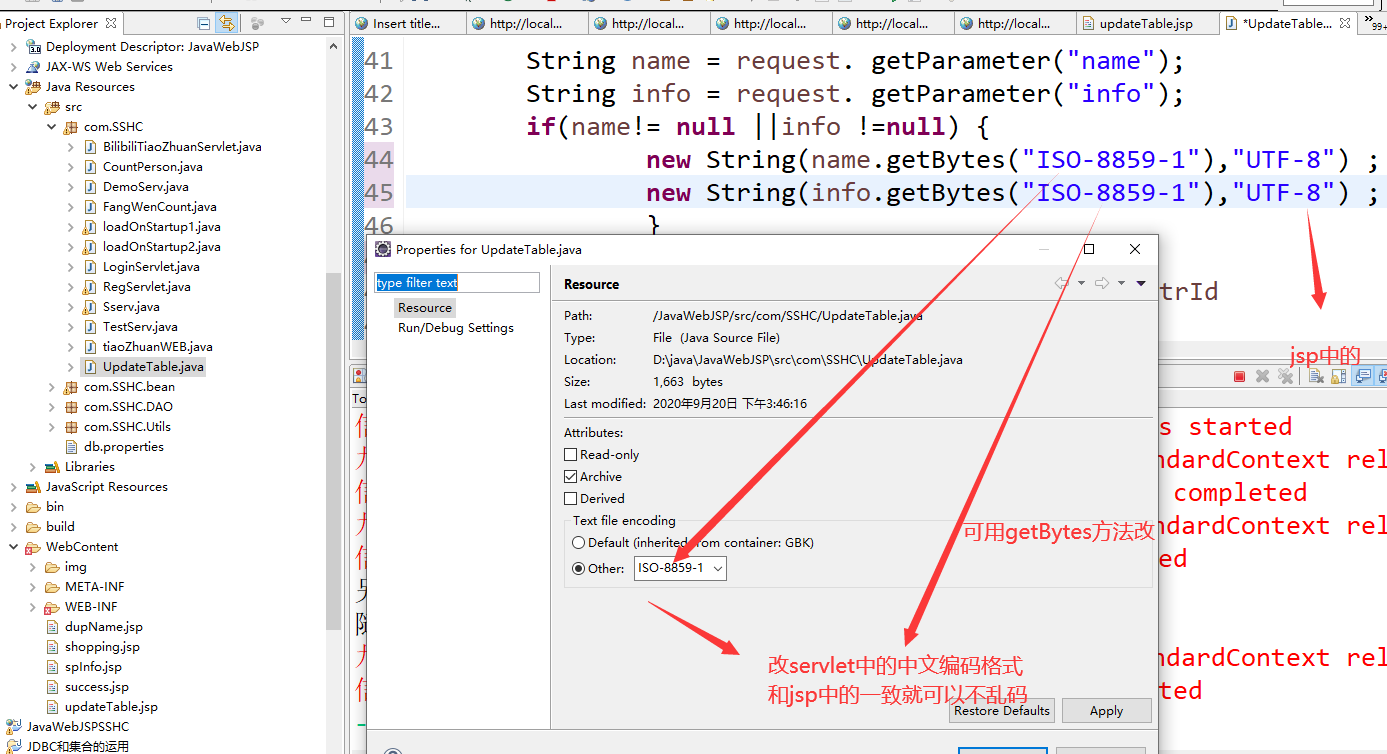Open Project Explorer view menu

click(x=286, y=22)
